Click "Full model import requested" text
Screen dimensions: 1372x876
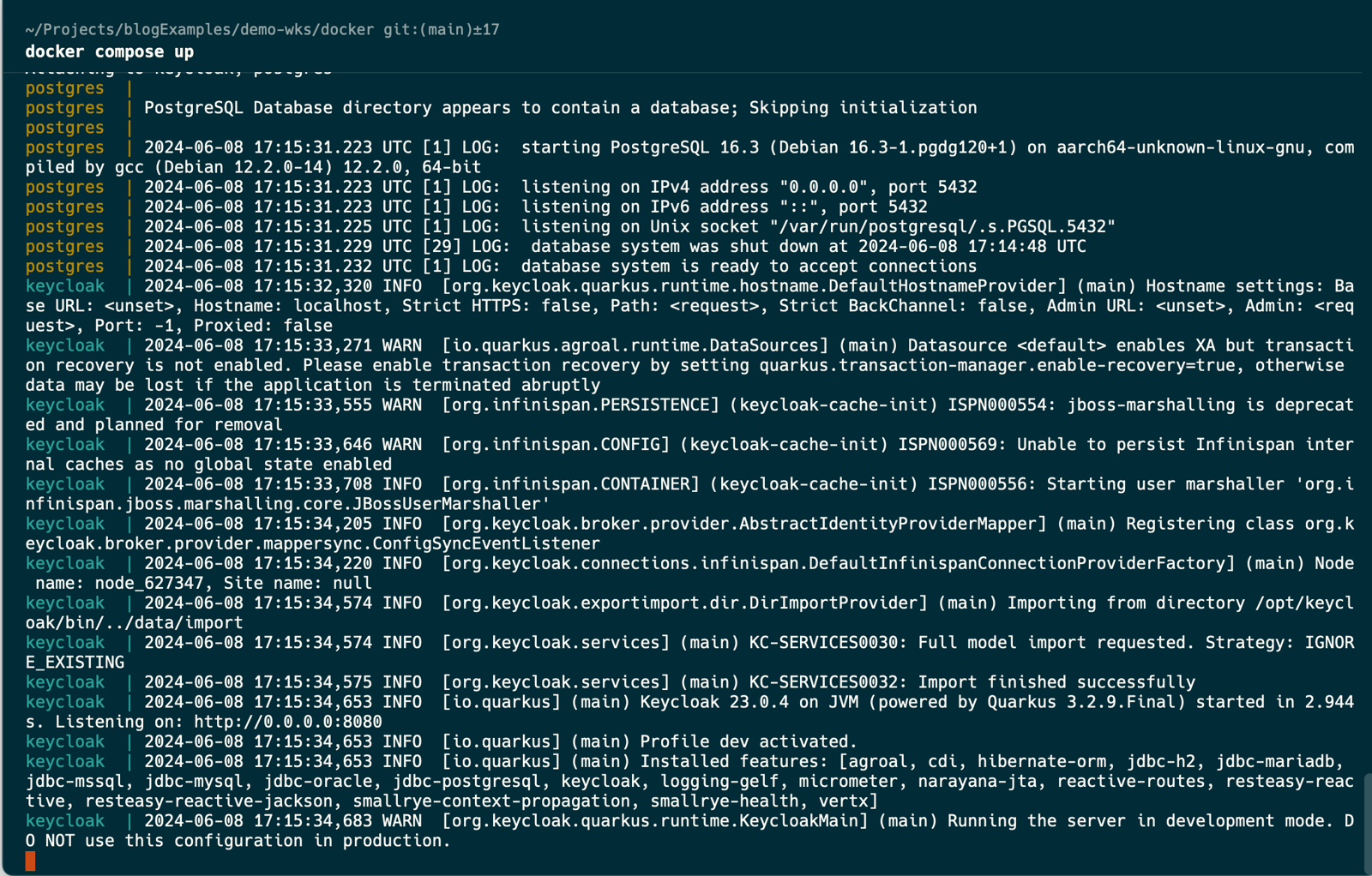pos(1052,642)
